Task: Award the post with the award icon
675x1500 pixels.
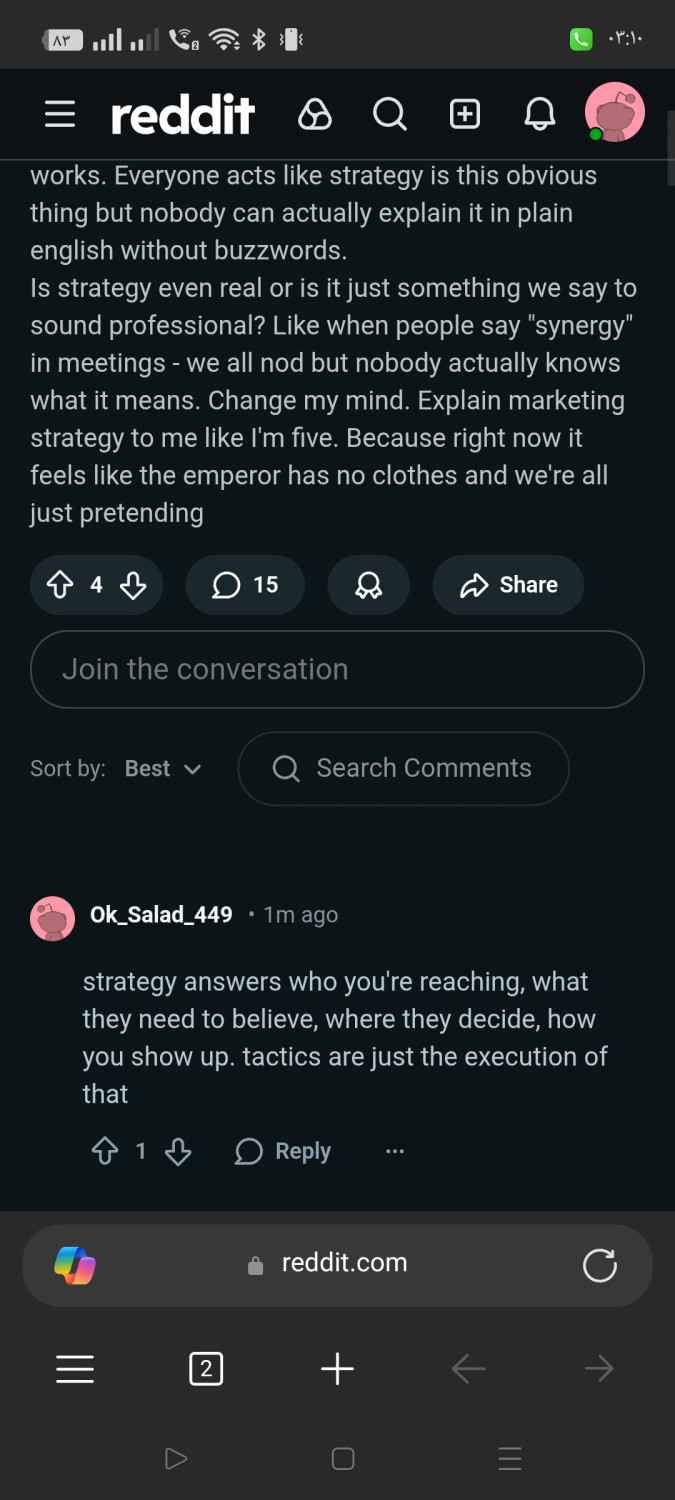Action: 368,585
